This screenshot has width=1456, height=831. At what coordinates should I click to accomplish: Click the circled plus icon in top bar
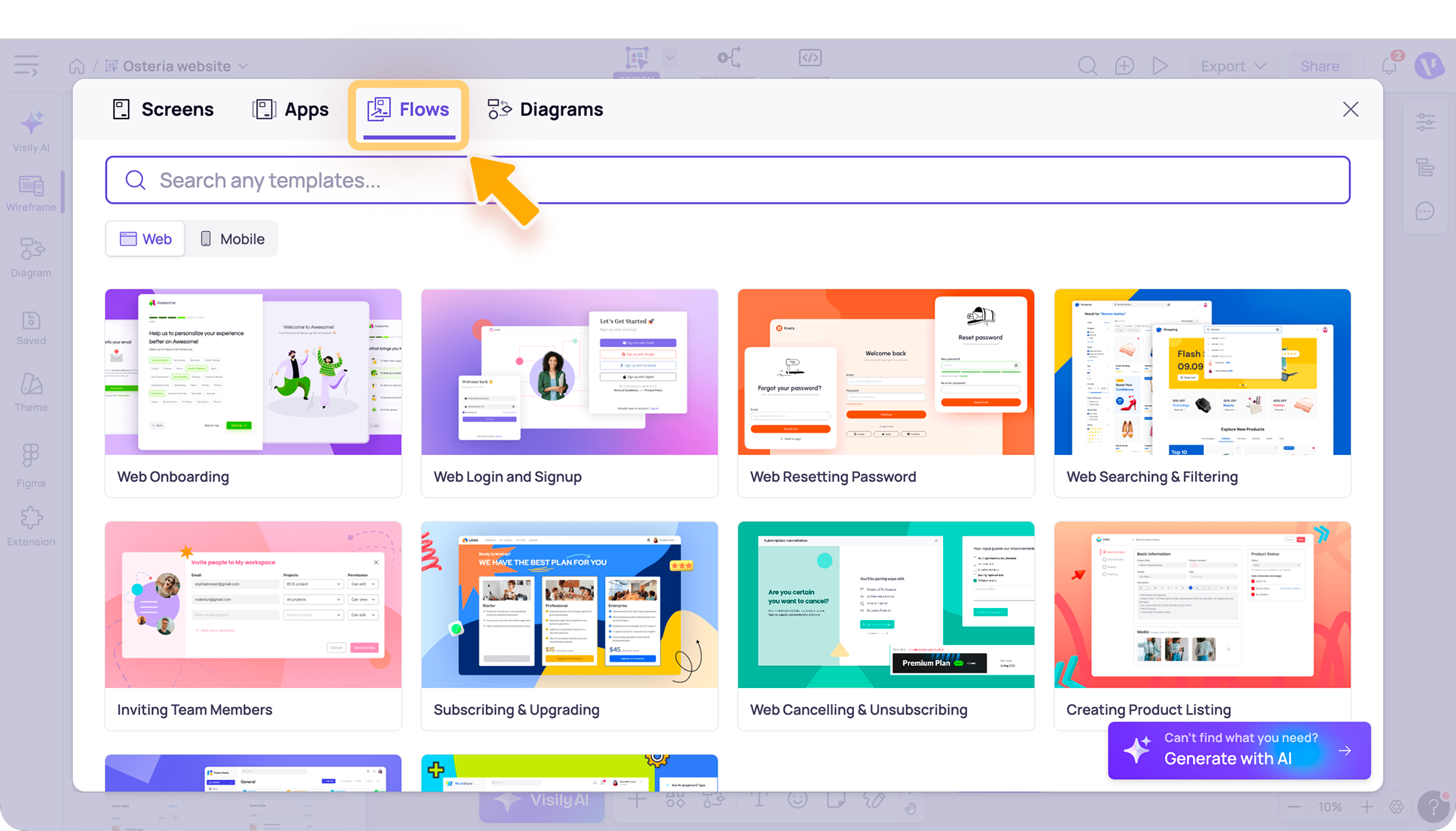point(1124,66)
